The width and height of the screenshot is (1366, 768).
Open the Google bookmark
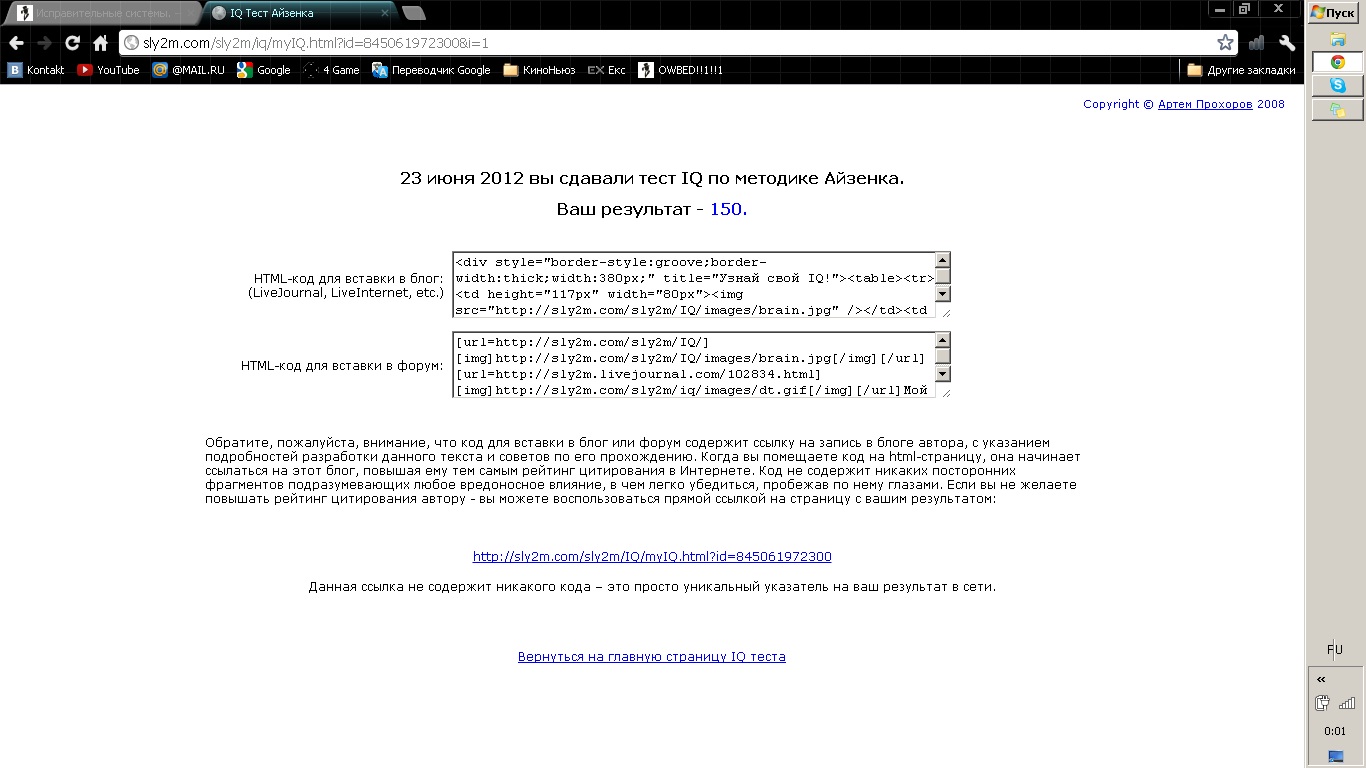pos(263,70)
